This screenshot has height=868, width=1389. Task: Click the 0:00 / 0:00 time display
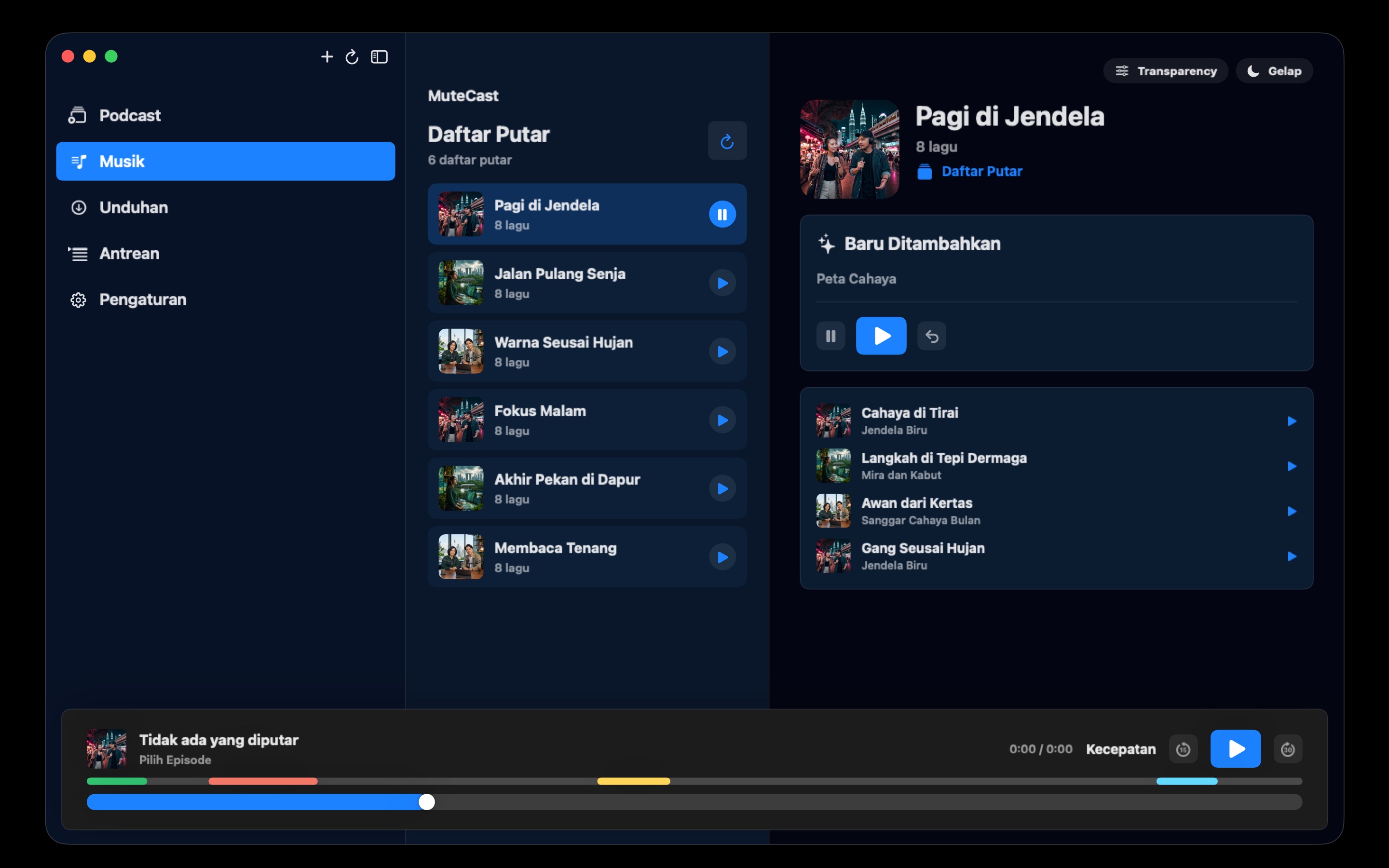click(1041, 749)
